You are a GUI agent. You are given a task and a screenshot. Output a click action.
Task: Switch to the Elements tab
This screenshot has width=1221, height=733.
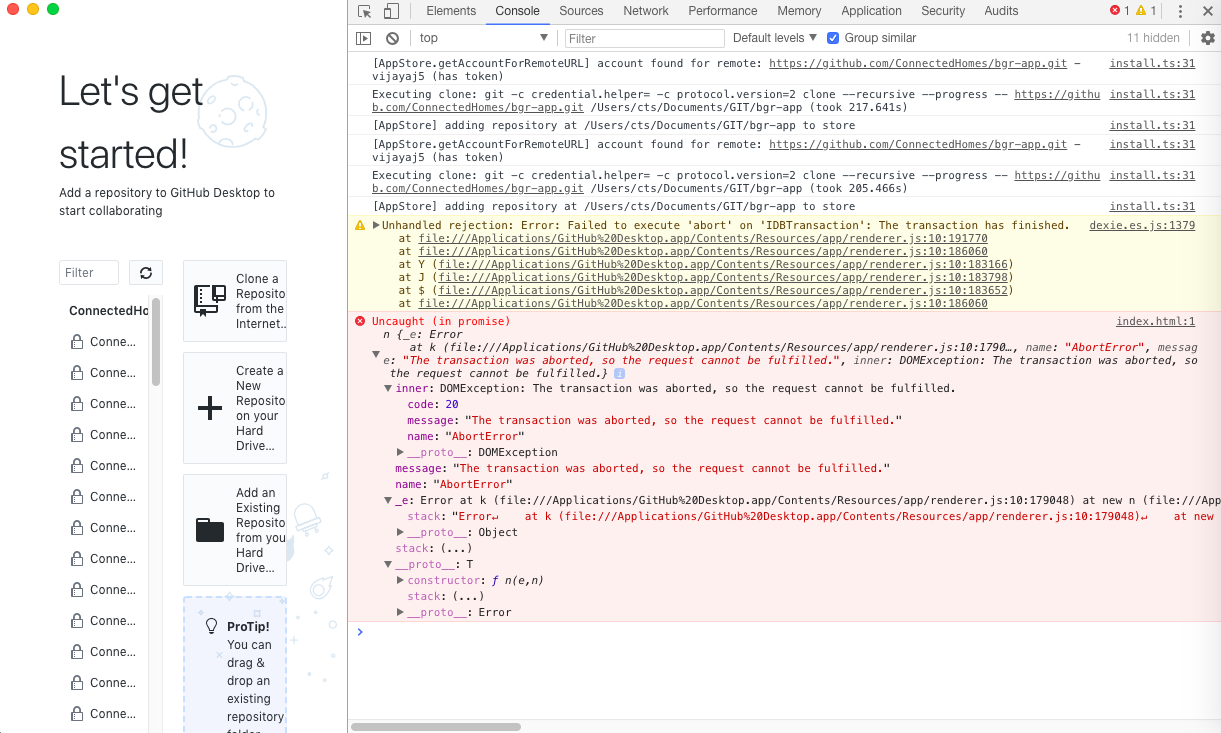point(451,11)
